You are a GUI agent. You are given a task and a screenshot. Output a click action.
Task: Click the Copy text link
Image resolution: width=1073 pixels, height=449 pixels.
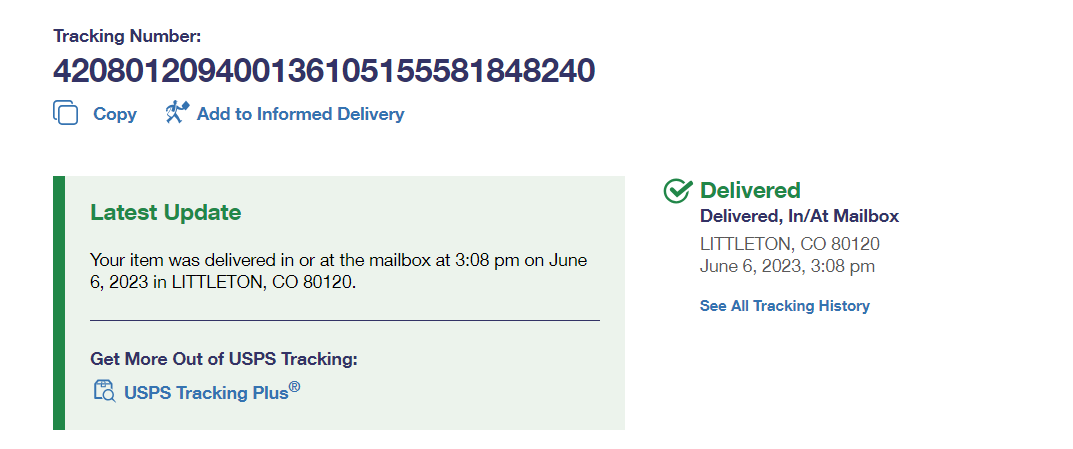click(114, 114)
